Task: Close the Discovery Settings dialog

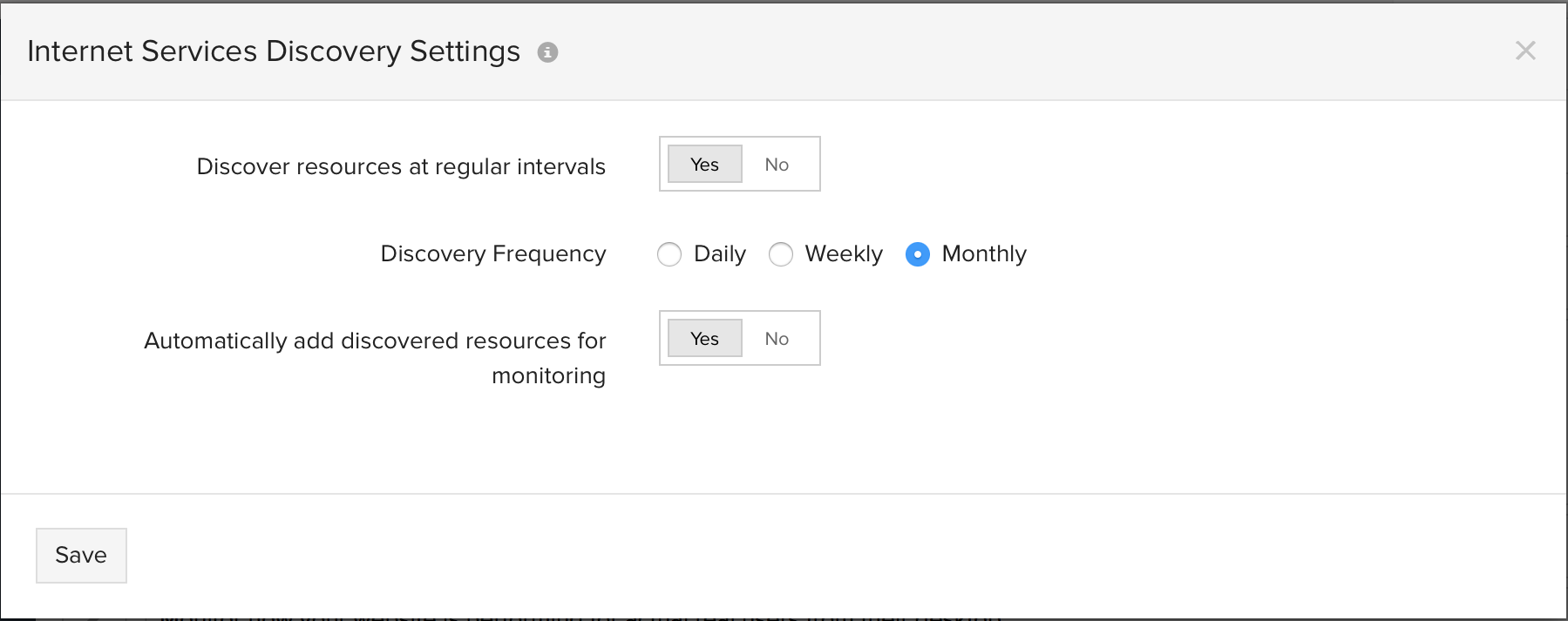Action: click(x=1525, y=51)
